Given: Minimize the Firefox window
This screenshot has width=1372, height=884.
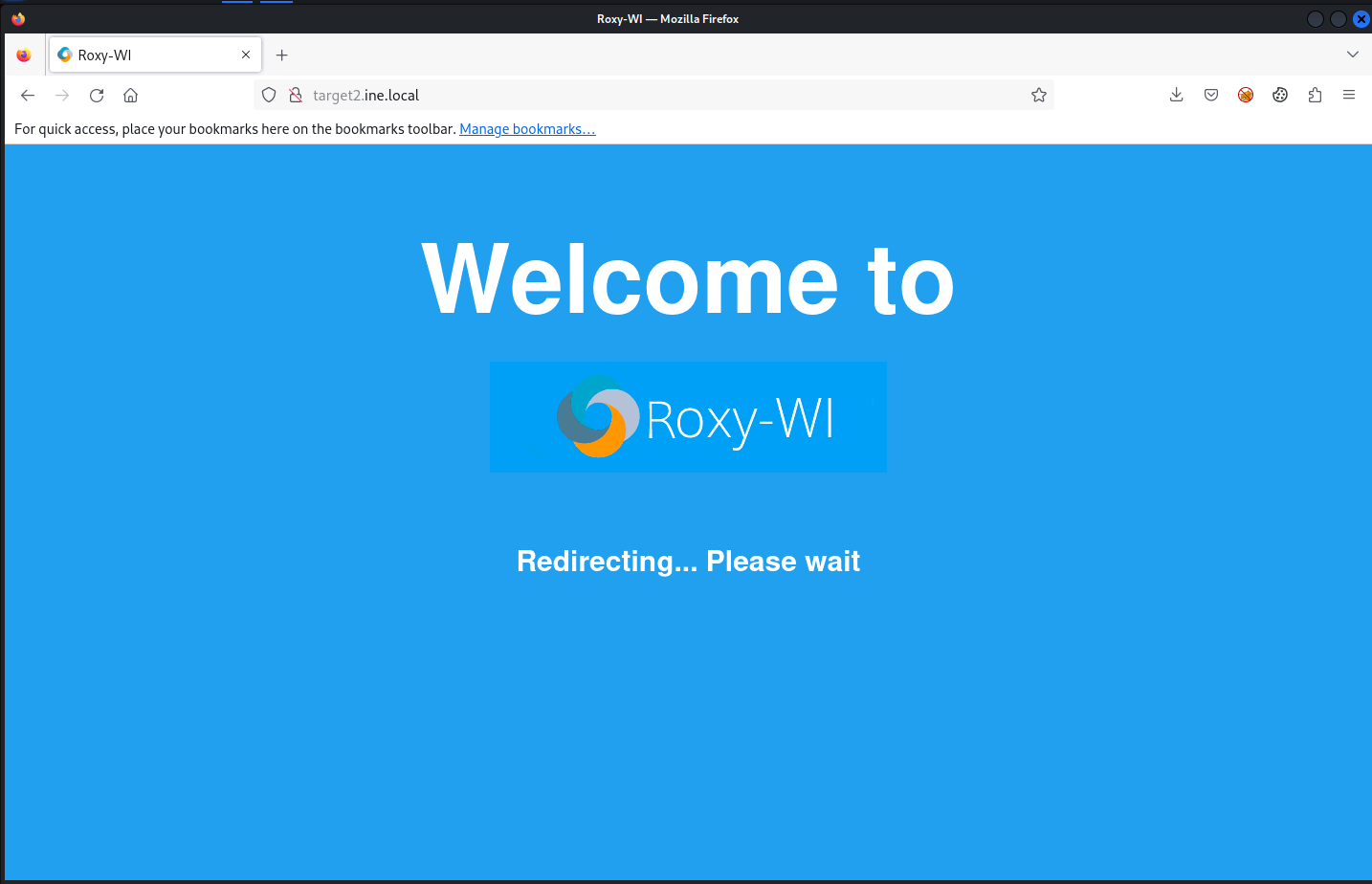Looking at the screenshot, I should tap(1316, 19).
